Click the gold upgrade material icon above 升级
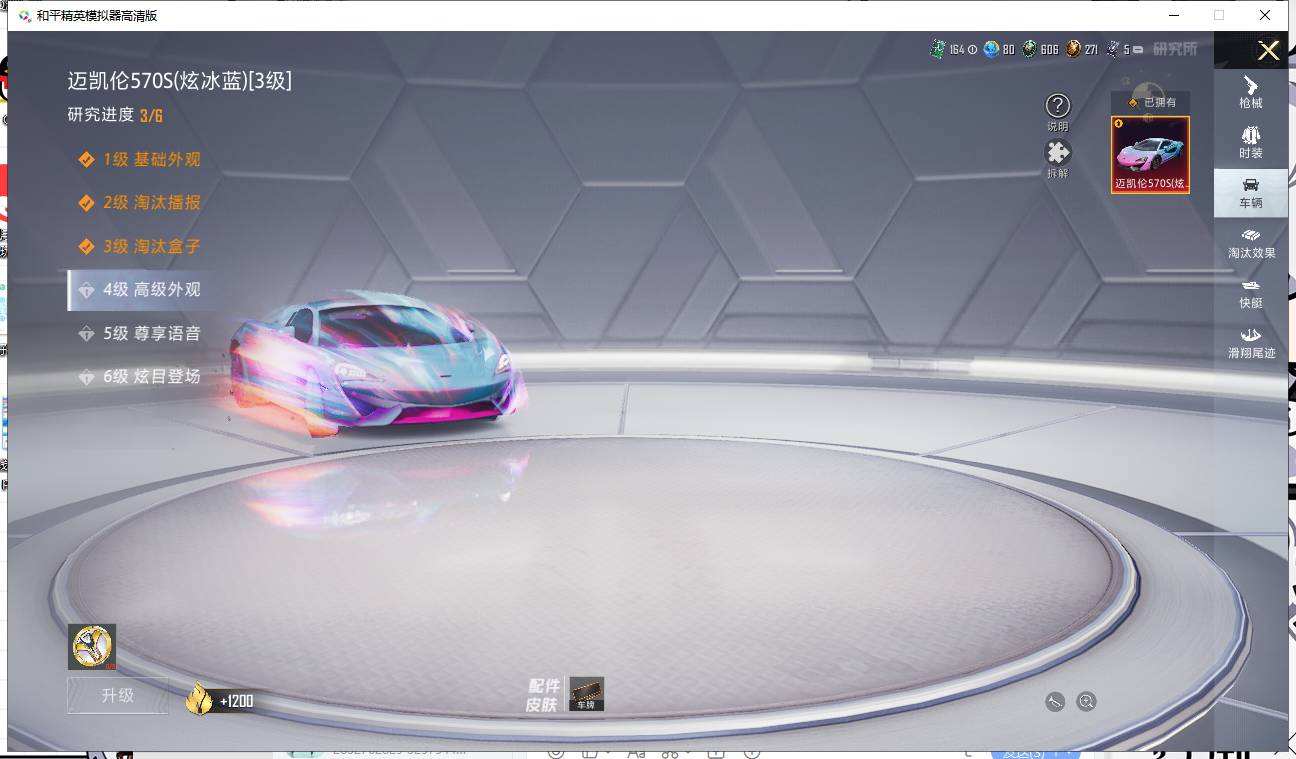1296x759 pixels. (x=92, y=647)
